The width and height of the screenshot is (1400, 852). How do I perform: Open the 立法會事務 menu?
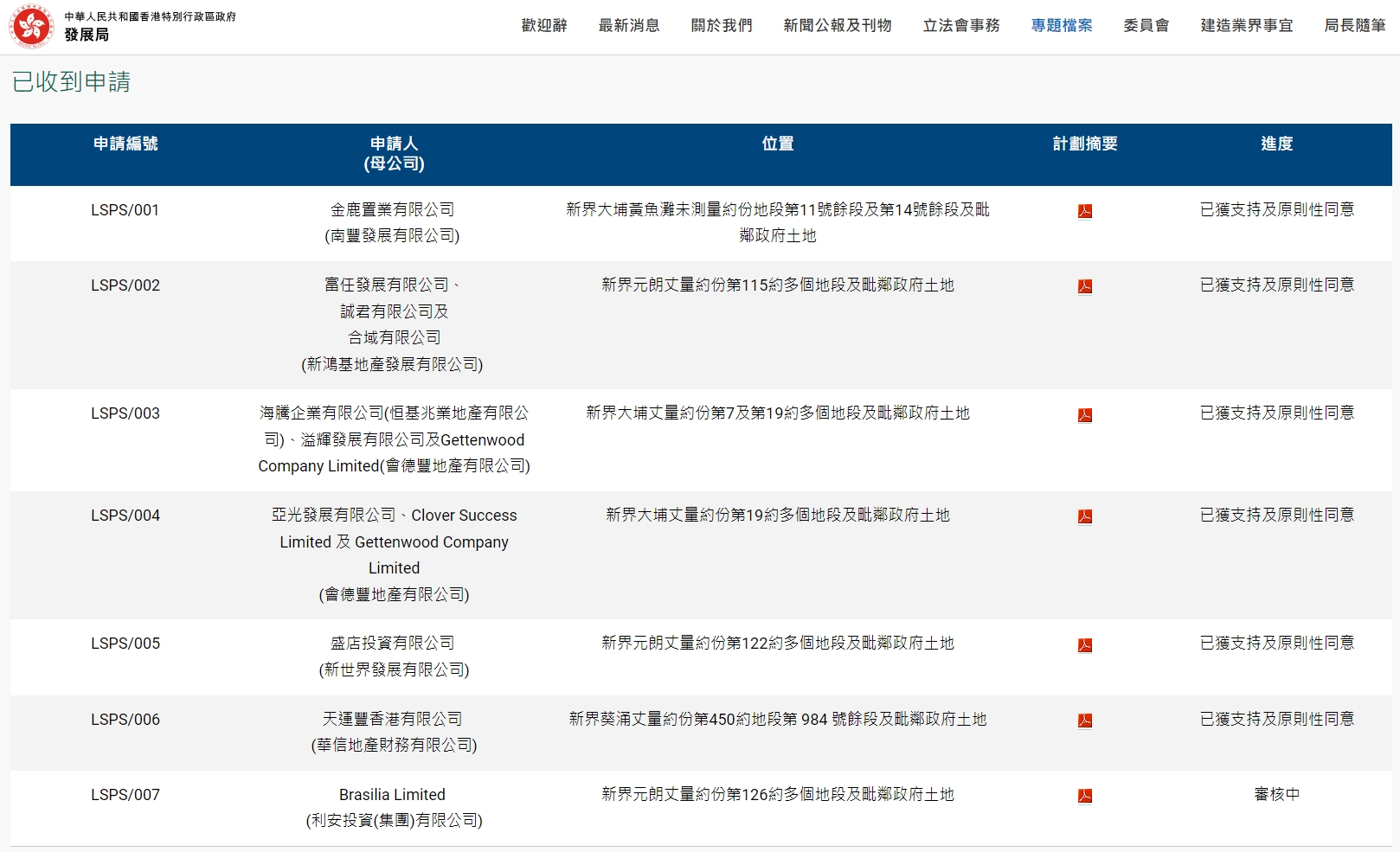click(961, 26)
